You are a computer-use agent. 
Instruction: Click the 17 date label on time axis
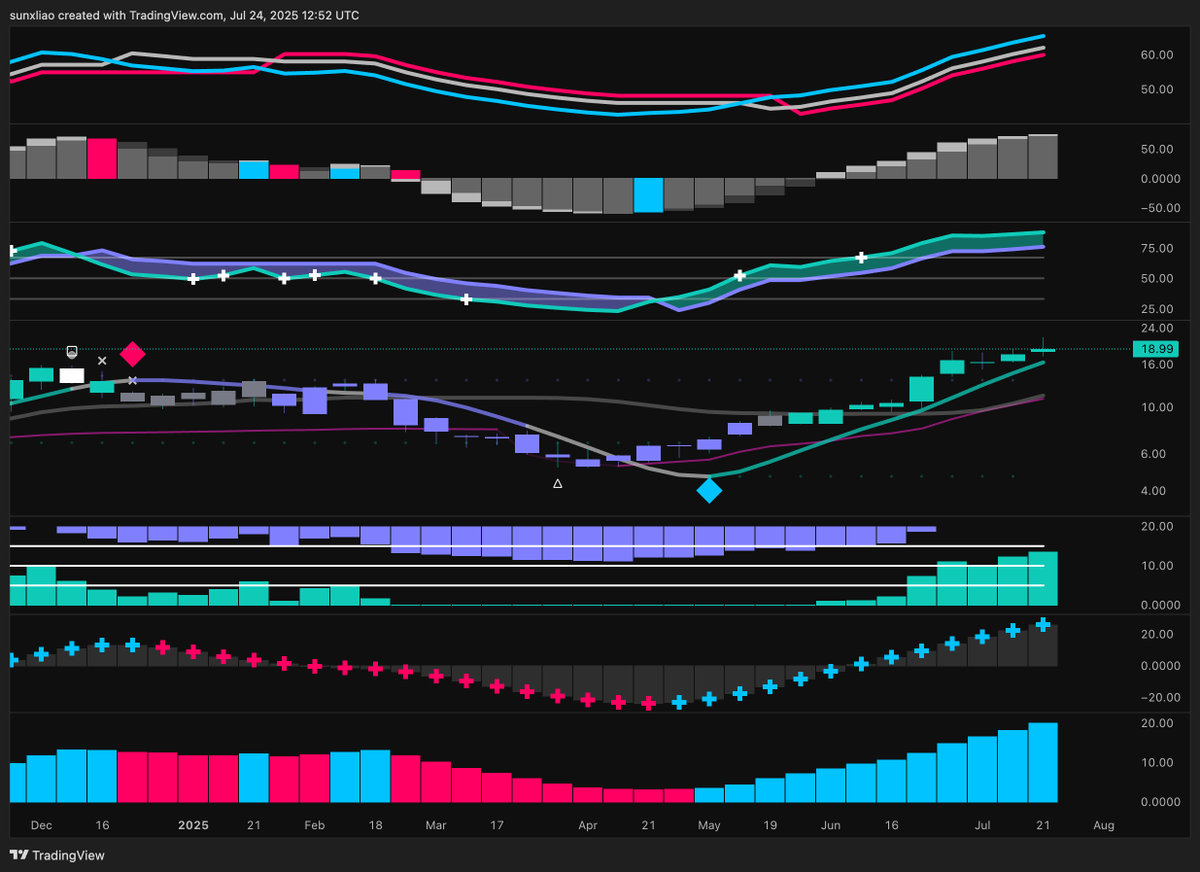(497, 826)
